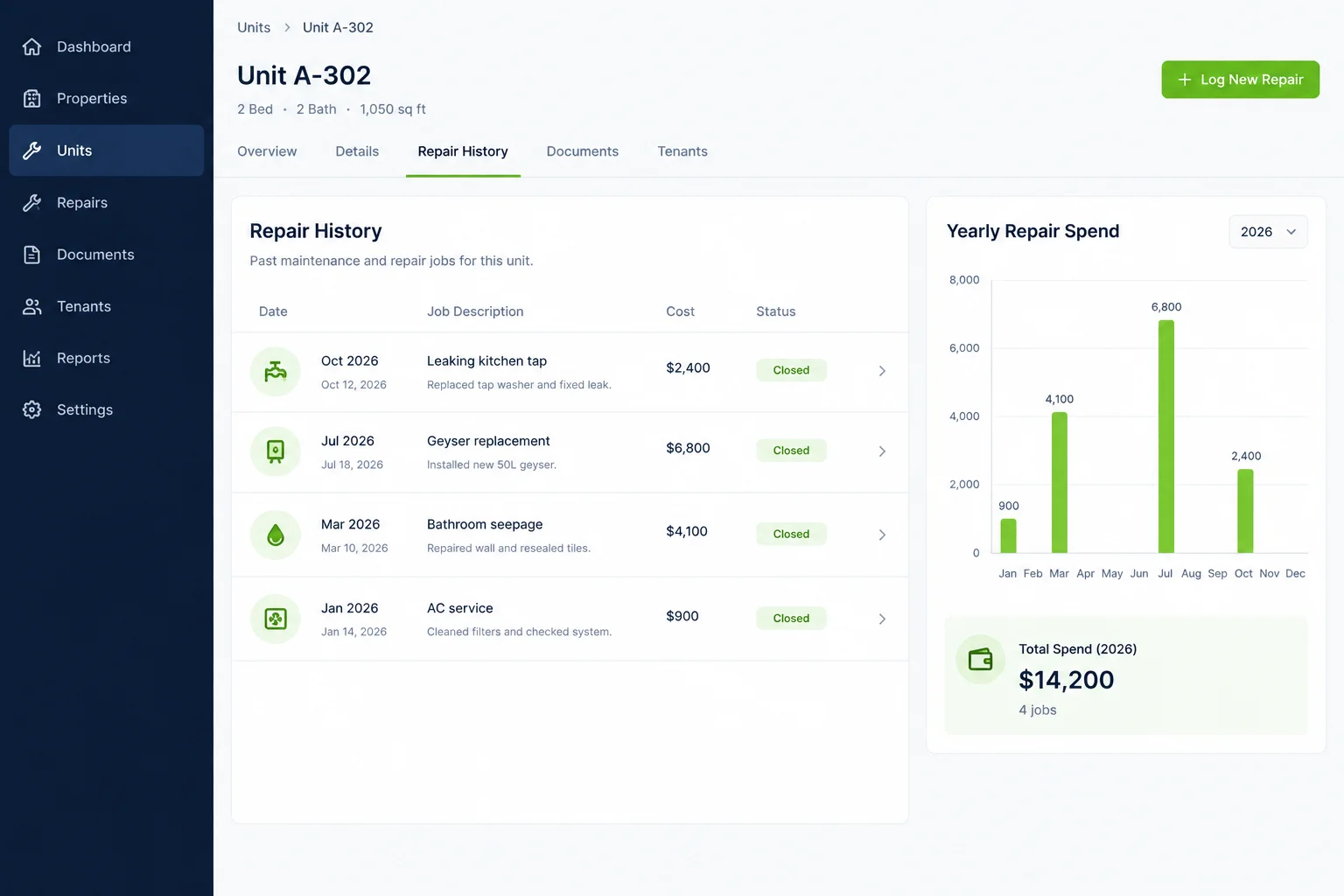Open the Tenants tab of Unit A-302

point(682,151)
